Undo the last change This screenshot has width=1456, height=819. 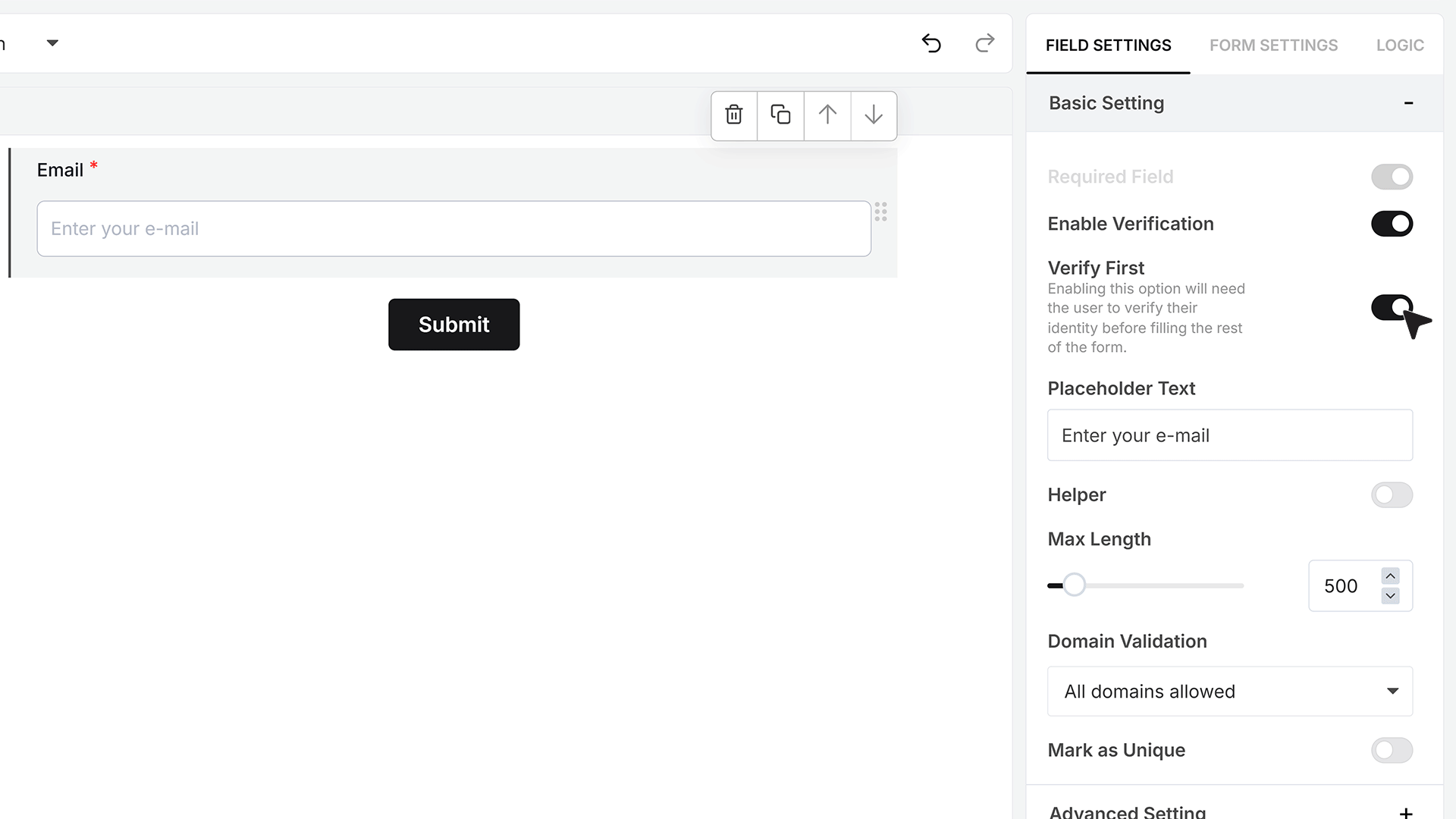click(931, 43)
